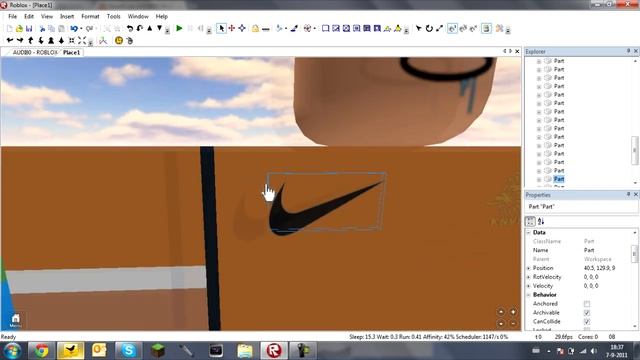Click the diagonal resize arrow tool
The width and height of the screenshot is (640, 360).
pos(439,28)
